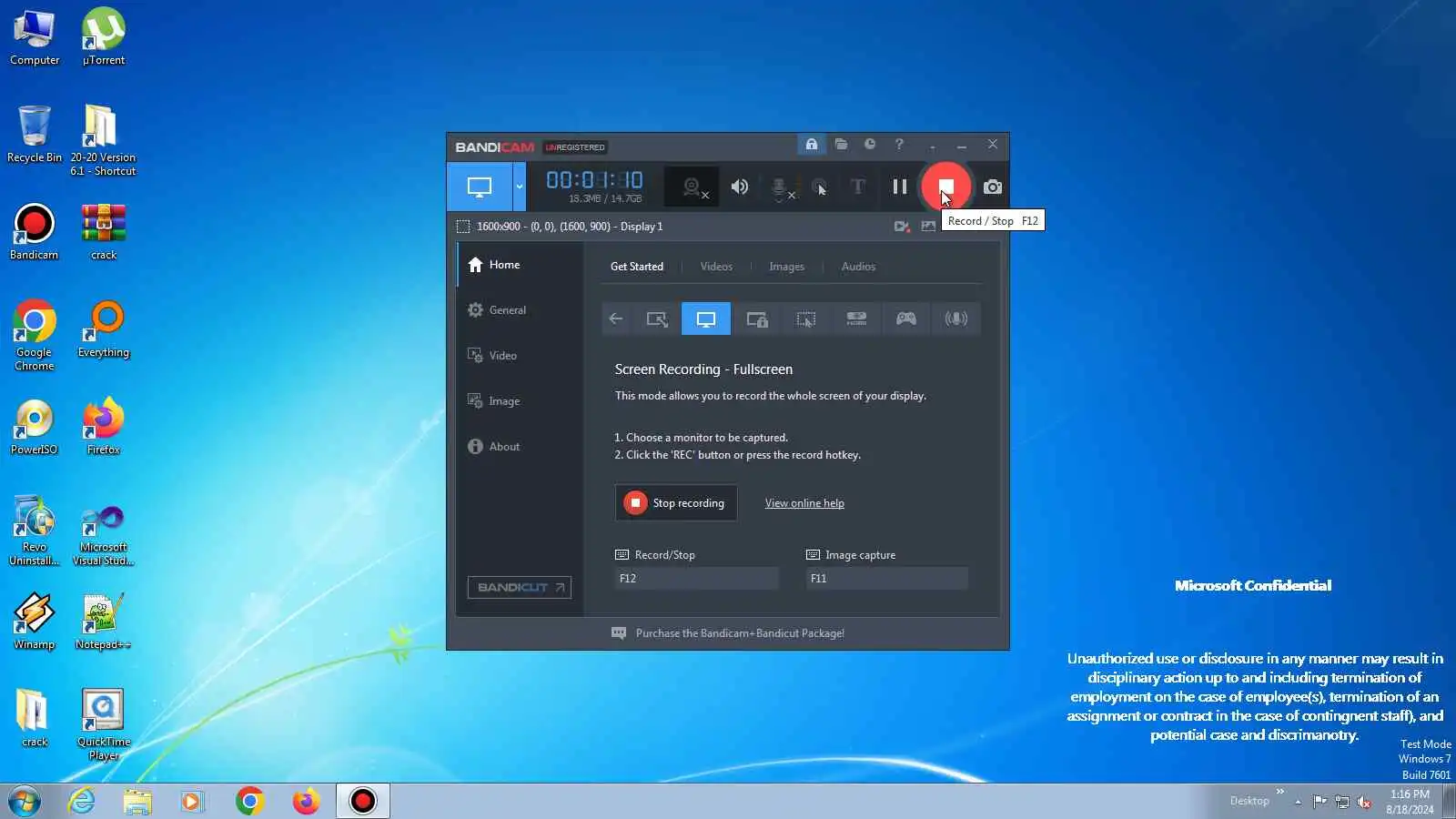This screenshot has height=819, width=1456.
Task: Open the Home section
Action: point(520,265)
